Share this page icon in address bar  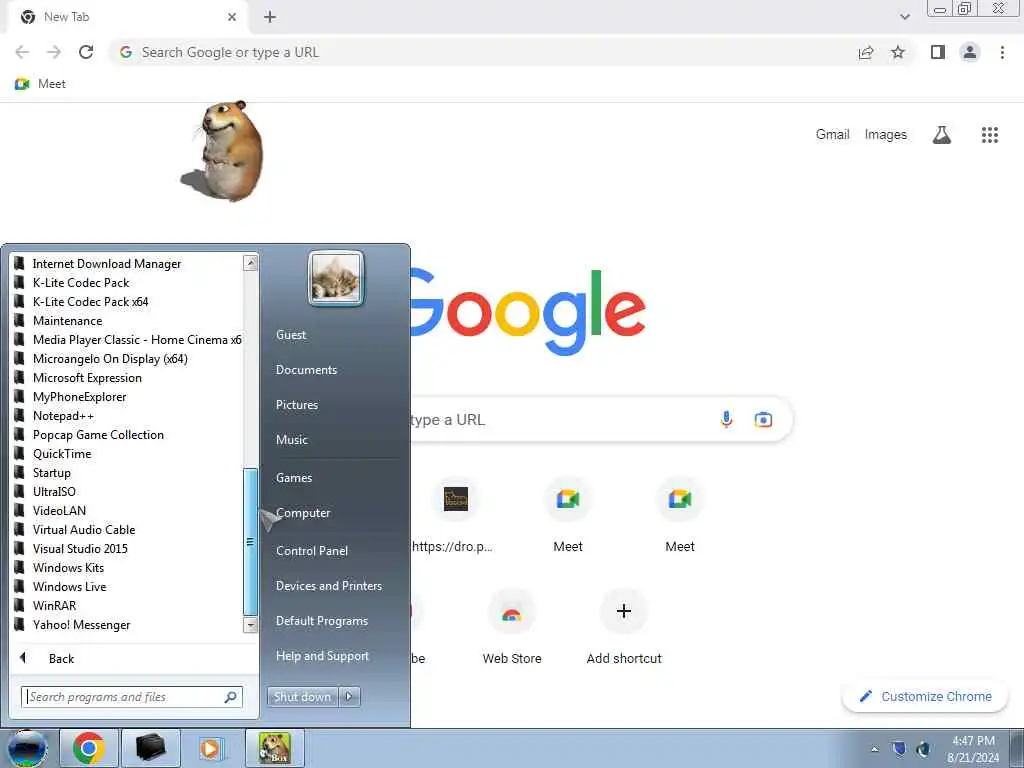pos(866,52)
